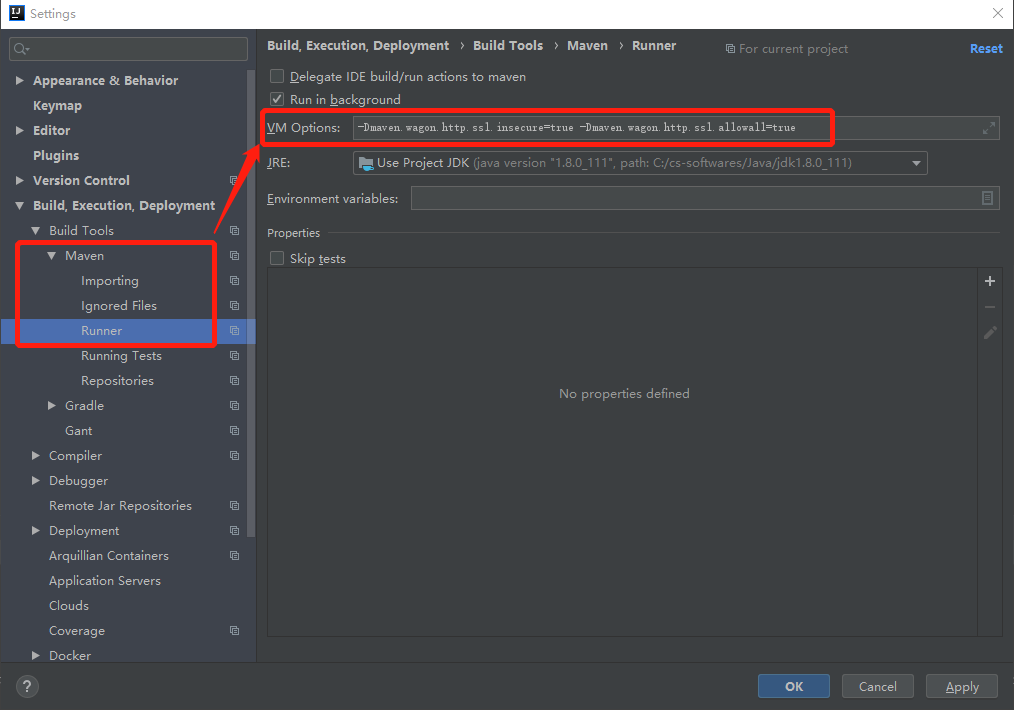This screenshot has width=1014, height=710.
Task: Click project-level icon beside Importing
Action: tap(234, 281)
